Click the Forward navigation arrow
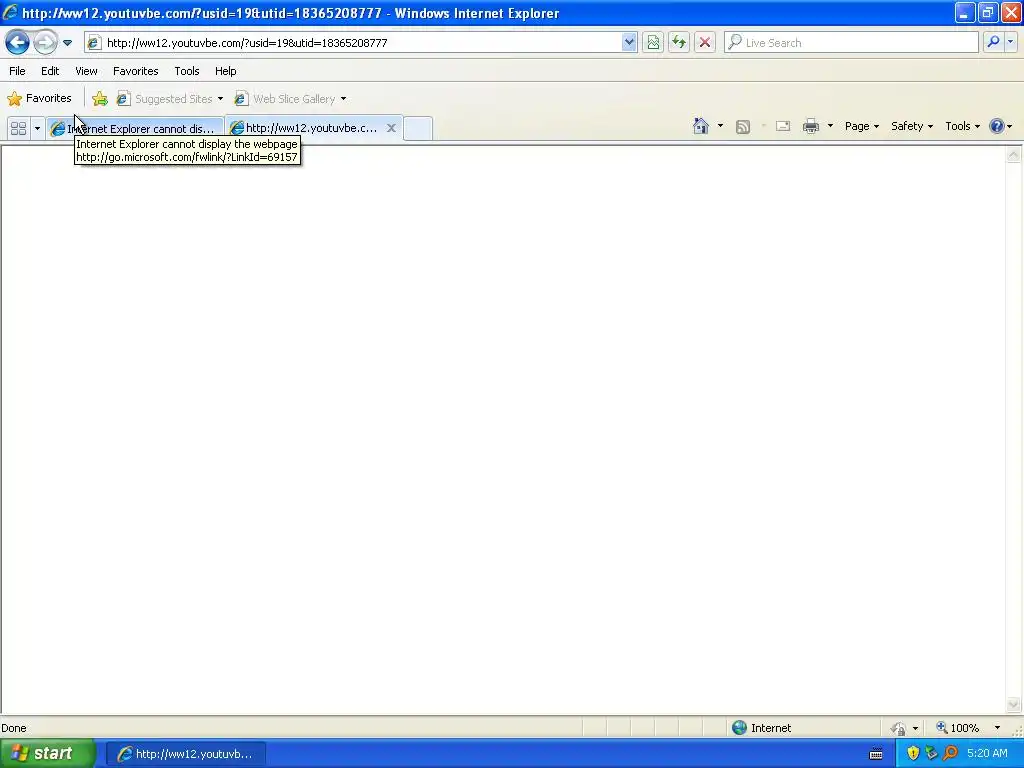 pyautogui.click(x=45, y=42)
